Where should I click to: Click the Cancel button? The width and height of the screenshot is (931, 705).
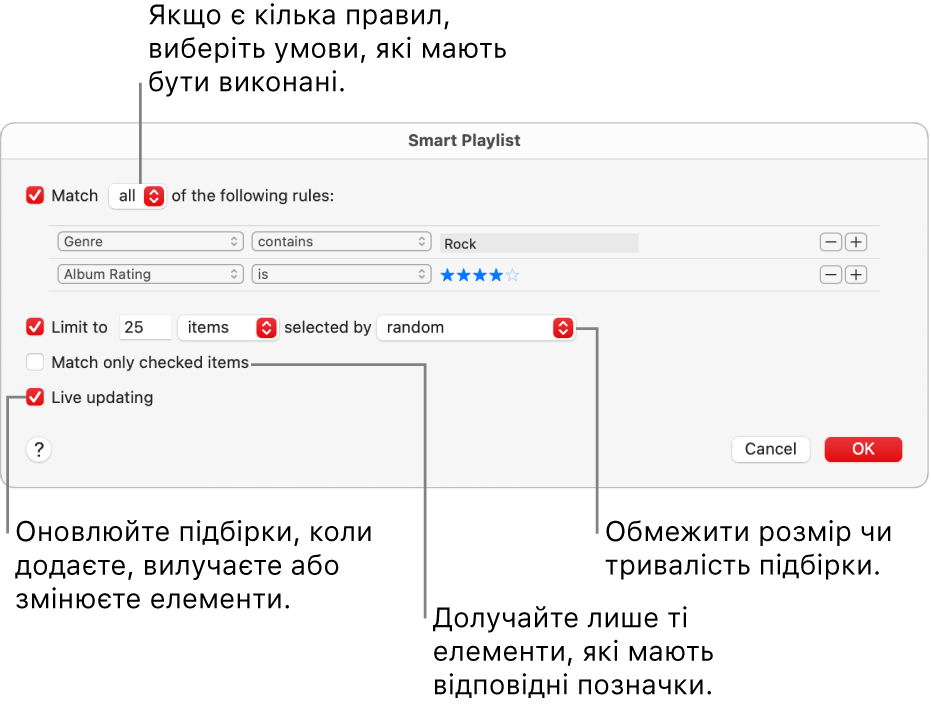771,449
